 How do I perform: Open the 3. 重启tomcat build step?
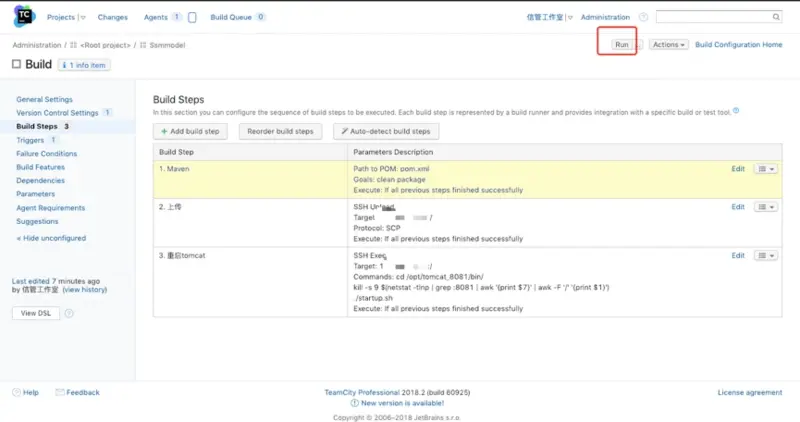pos(182,256)
